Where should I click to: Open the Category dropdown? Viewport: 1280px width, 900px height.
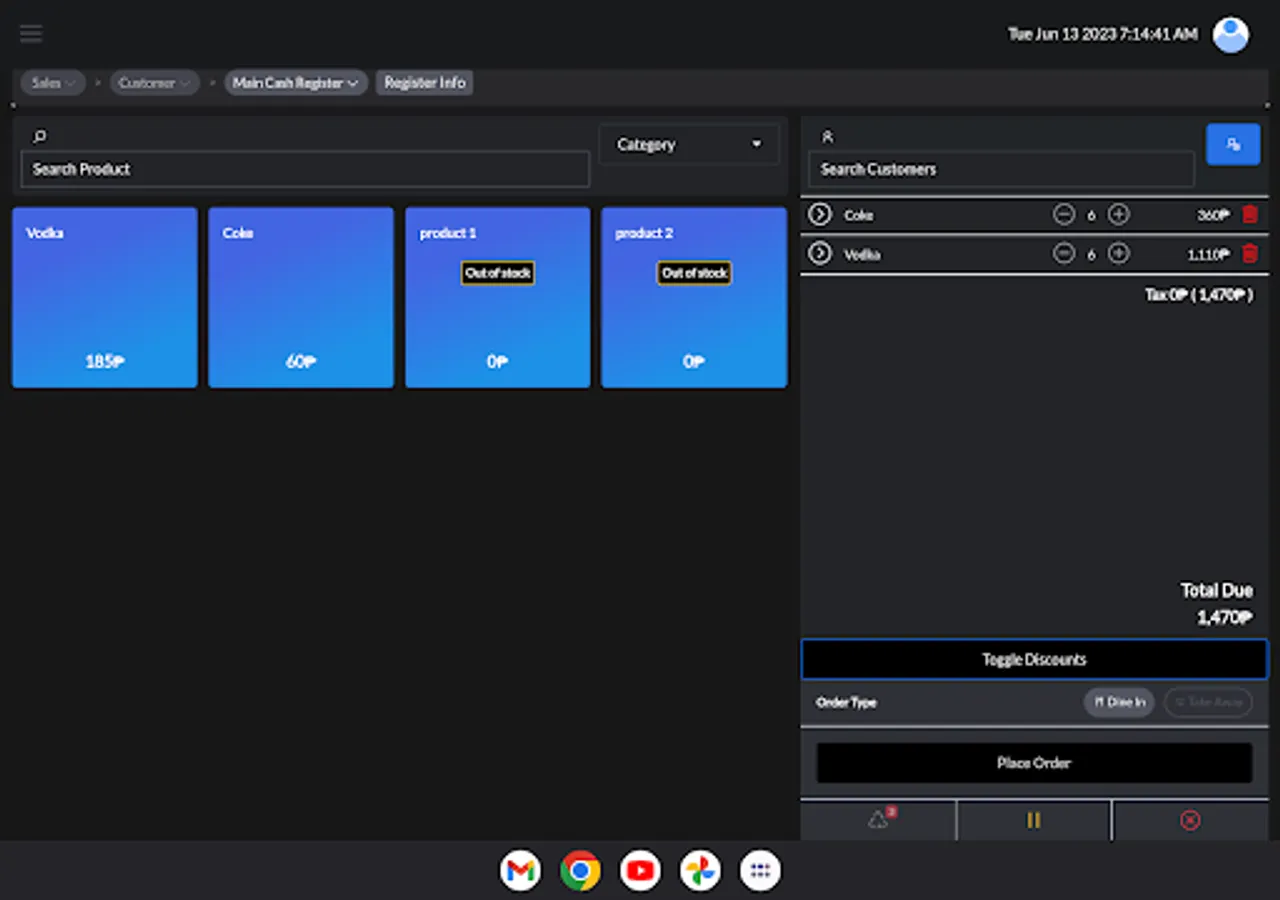click(688, 145)
